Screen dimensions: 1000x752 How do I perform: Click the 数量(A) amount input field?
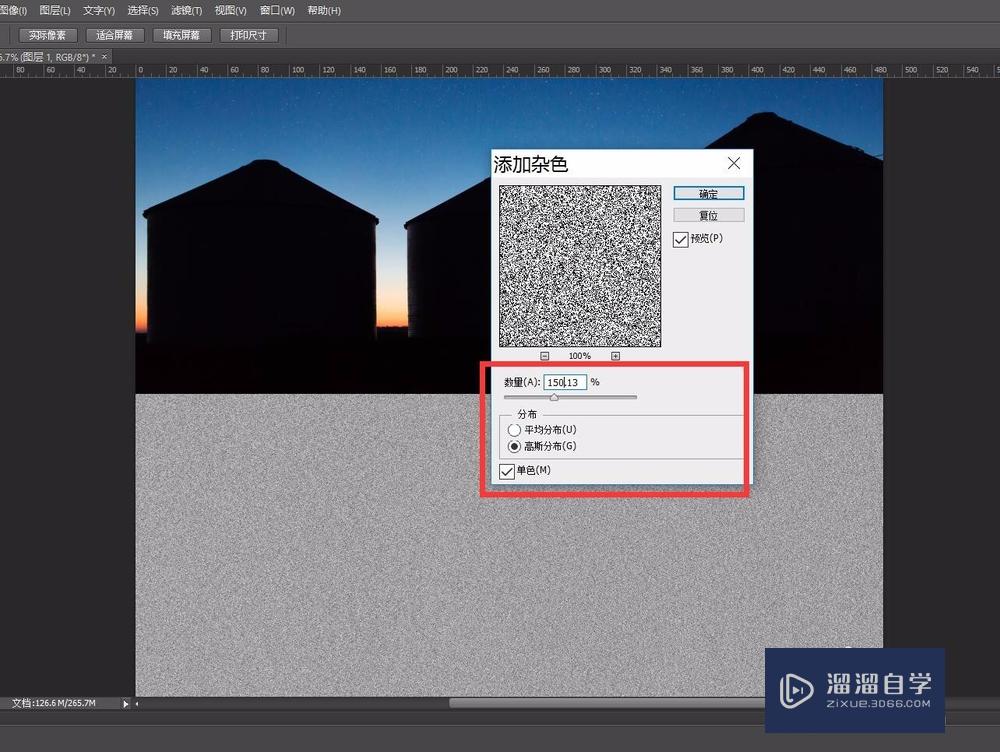565,382
